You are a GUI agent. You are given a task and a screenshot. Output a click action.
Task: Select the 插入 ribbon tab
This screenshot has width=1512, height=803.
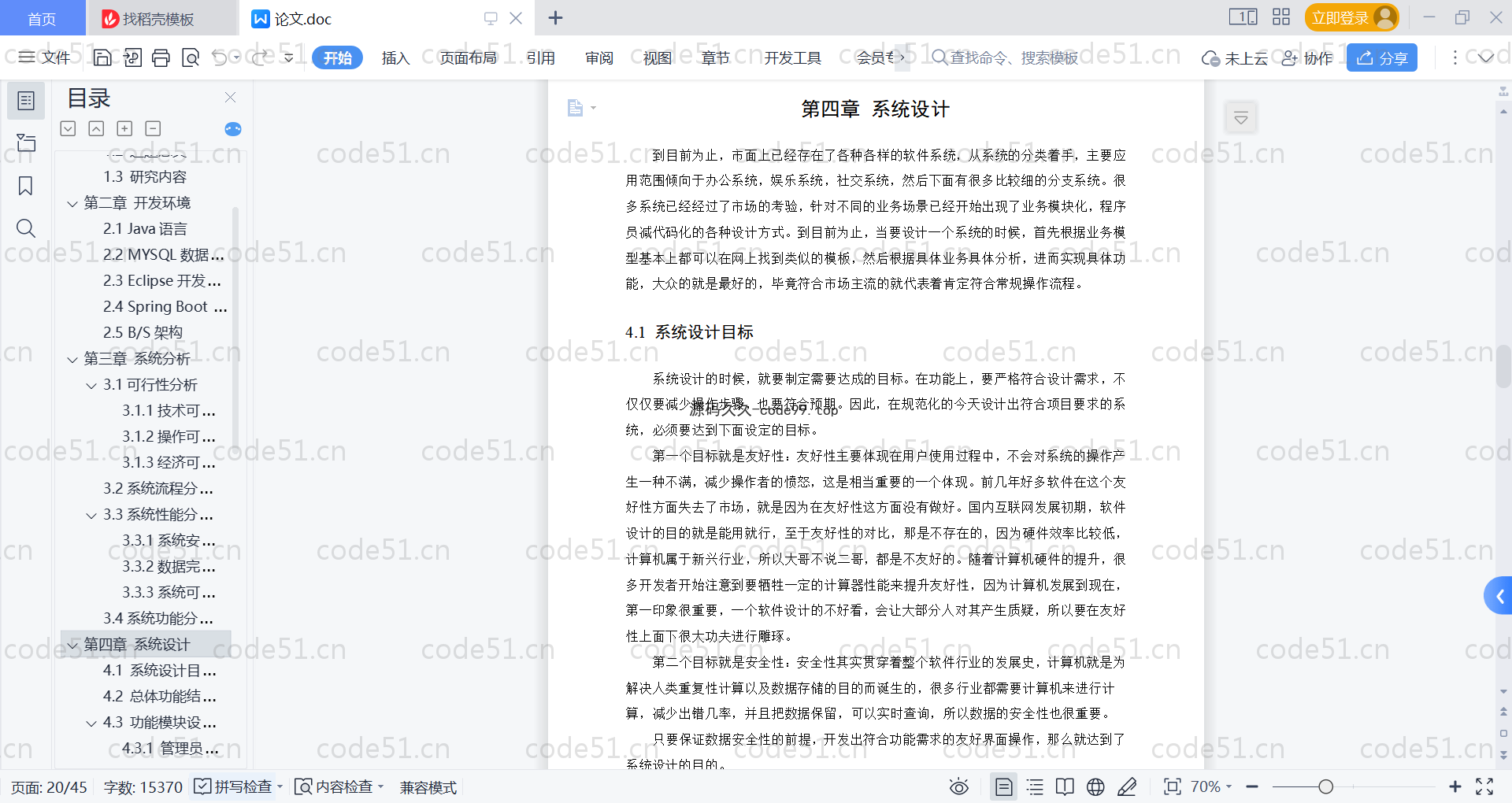coord(395,57)
